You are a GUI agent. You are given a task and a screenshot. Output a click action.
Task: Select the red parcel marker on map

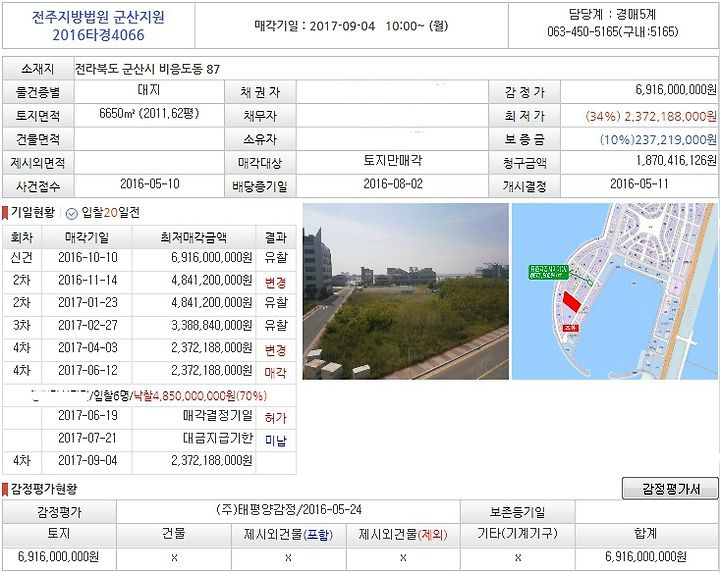572,301
